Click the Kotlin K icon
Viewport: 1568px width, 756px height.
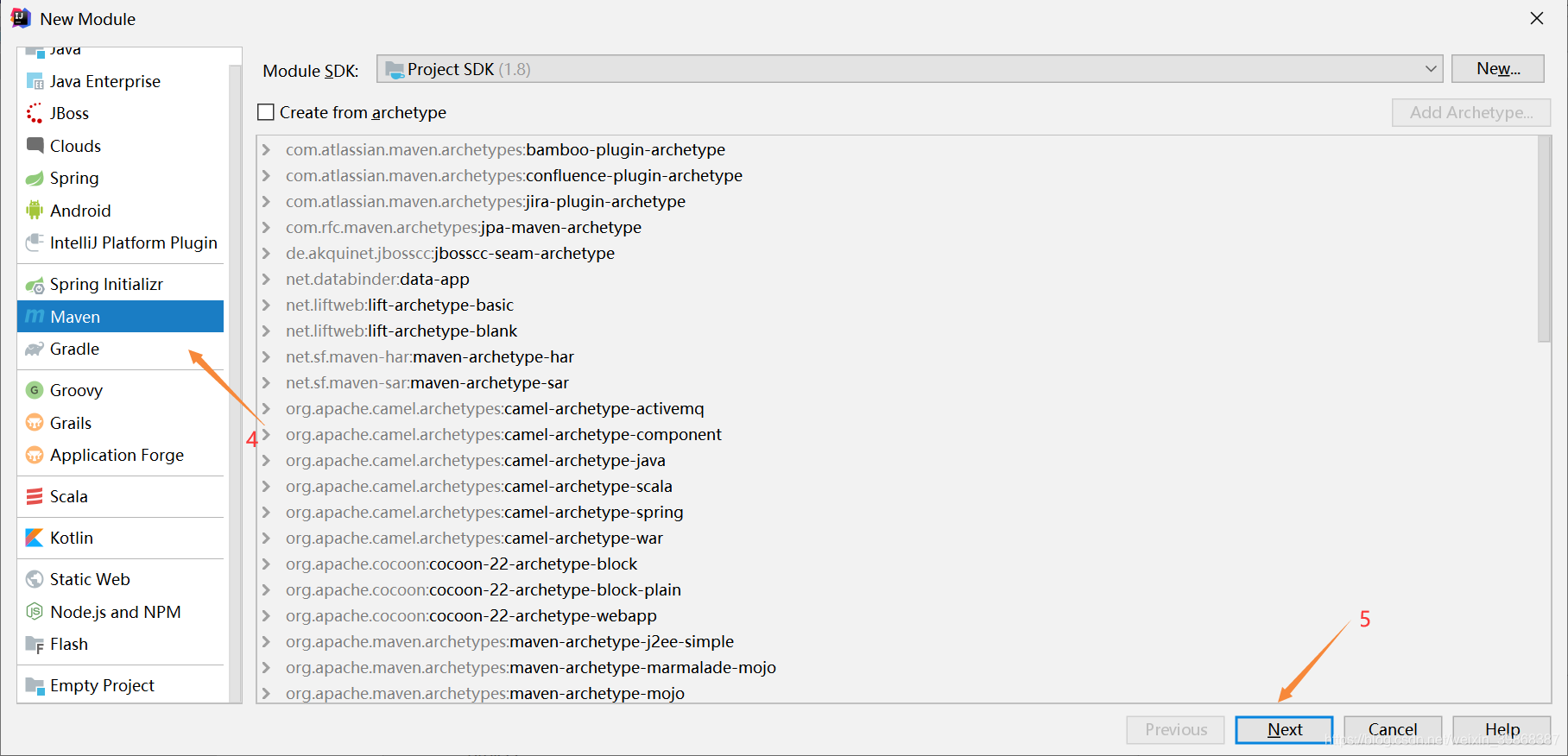(x=35, y=538)
